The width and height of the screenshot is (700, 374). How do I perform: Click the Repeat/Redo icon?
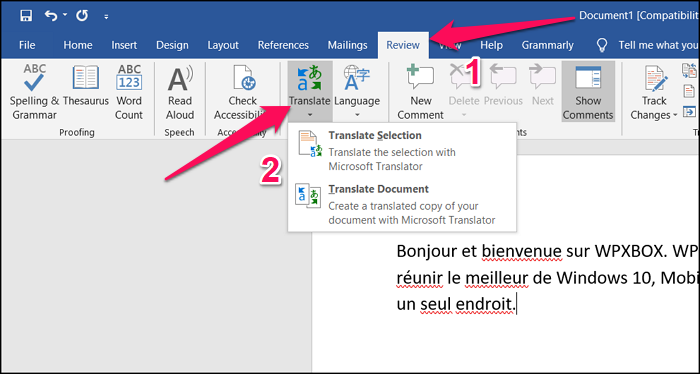[82, 16]
